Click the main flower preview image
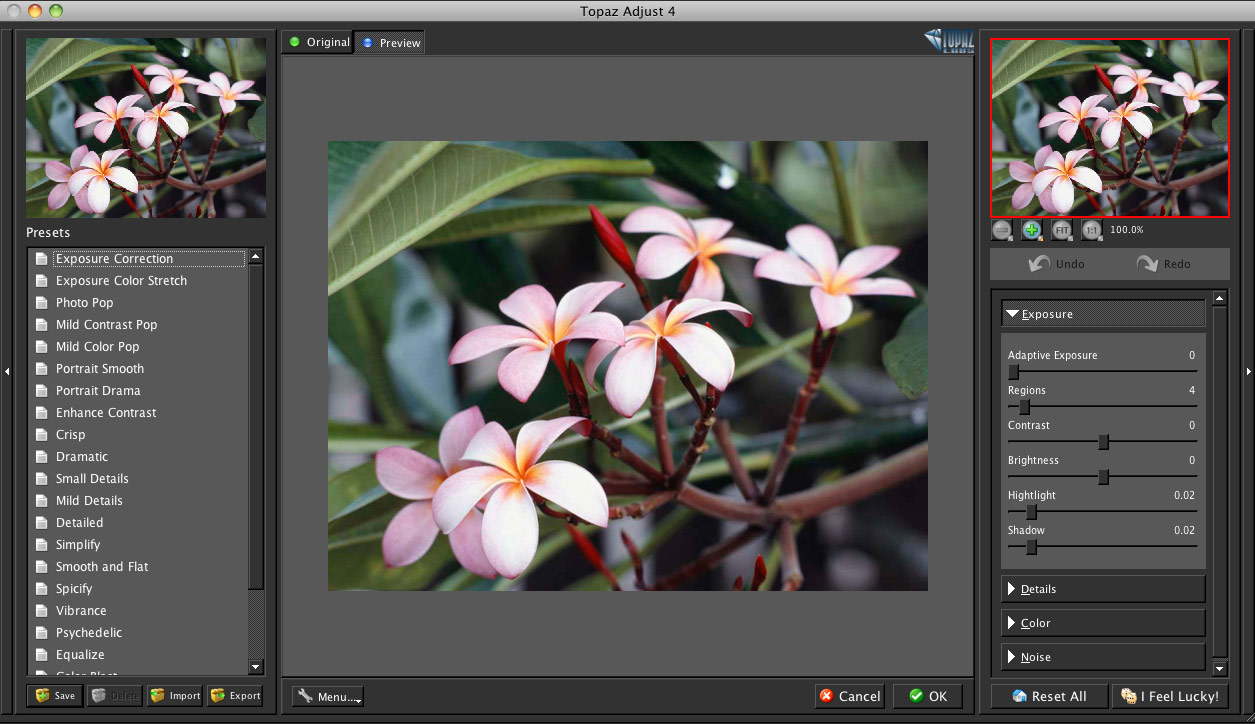The width and height of the screenshot is (1255, 724). click(628, 366)
